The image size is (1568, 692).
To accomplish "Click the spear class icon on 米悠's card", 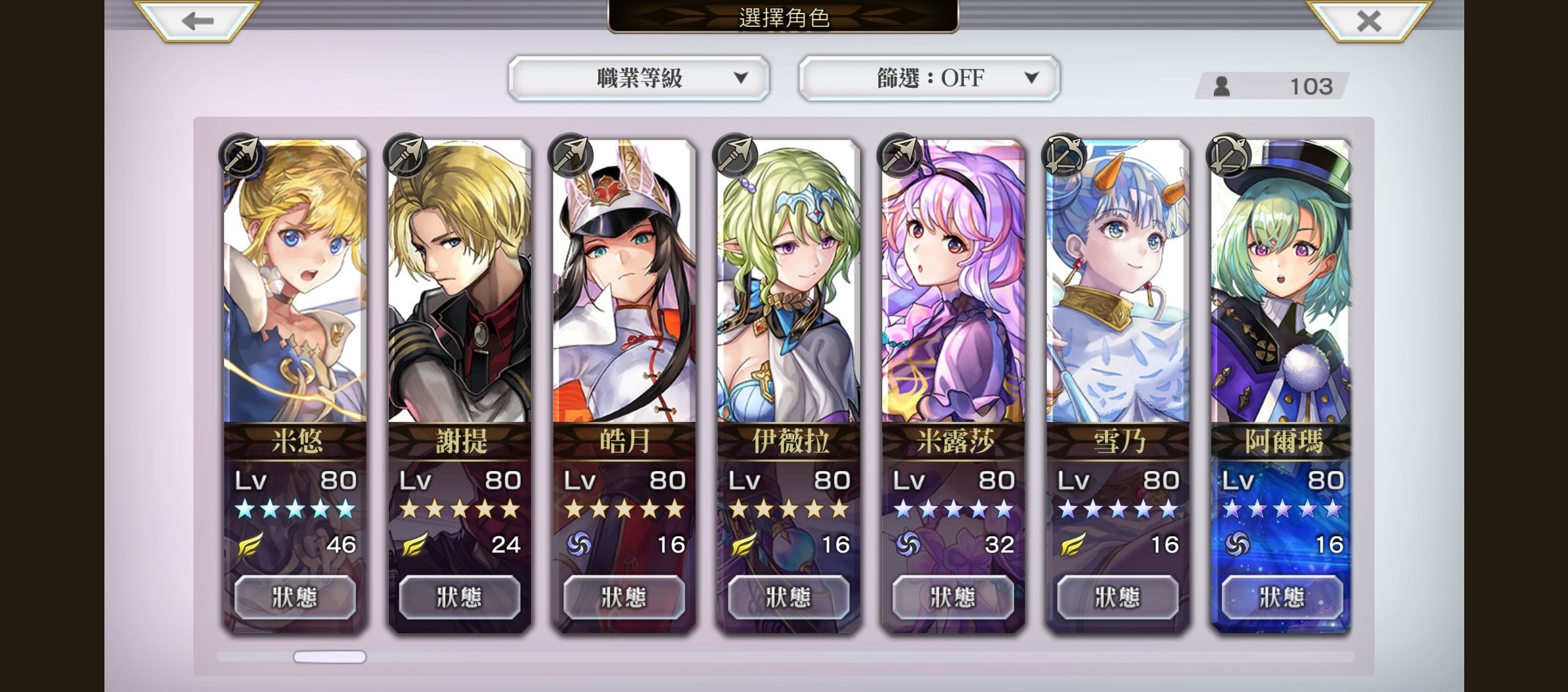I will point(241,155).
